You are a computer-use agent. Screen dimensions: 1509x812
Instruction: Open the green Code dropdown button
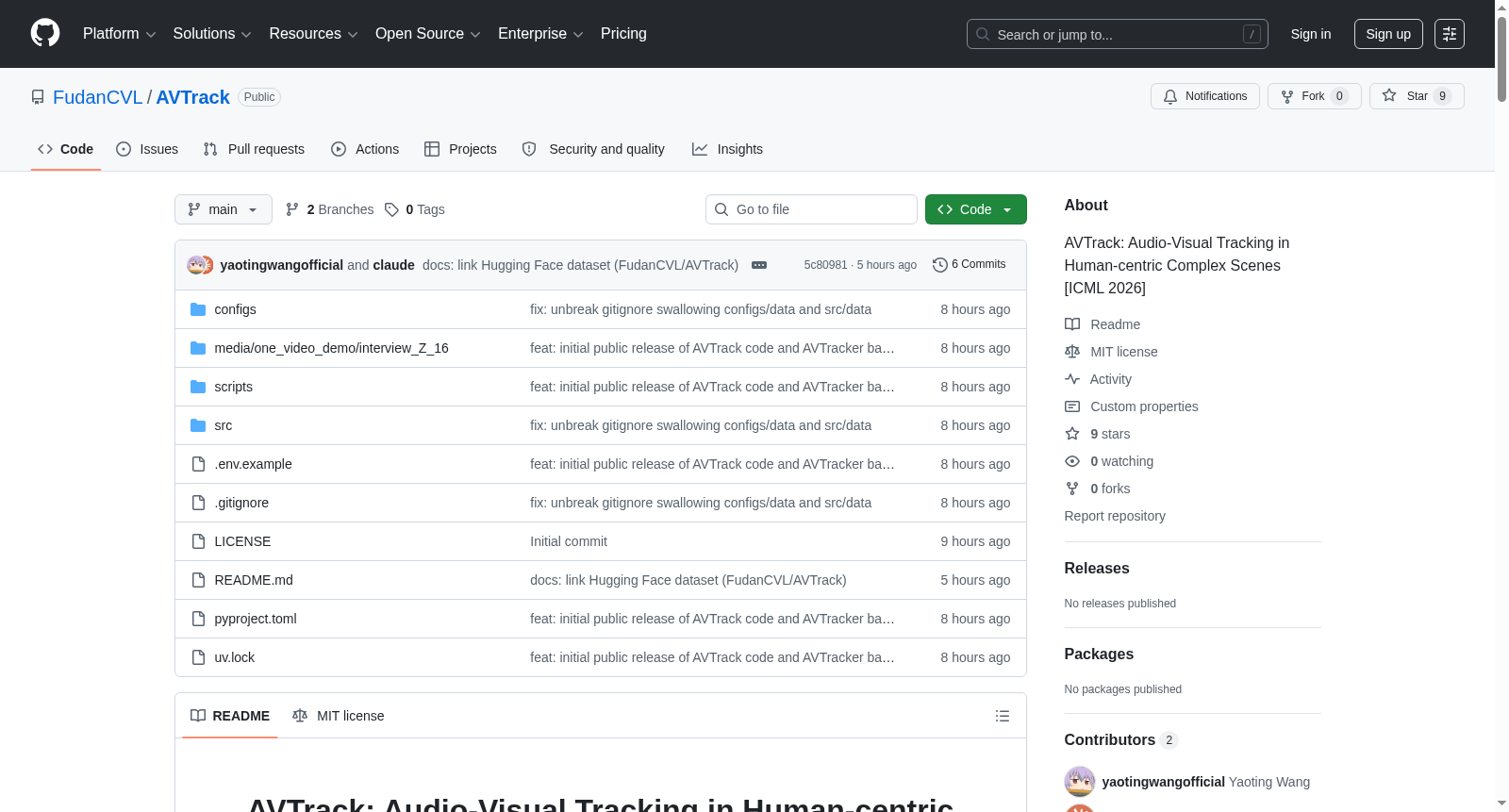[976, 209]
